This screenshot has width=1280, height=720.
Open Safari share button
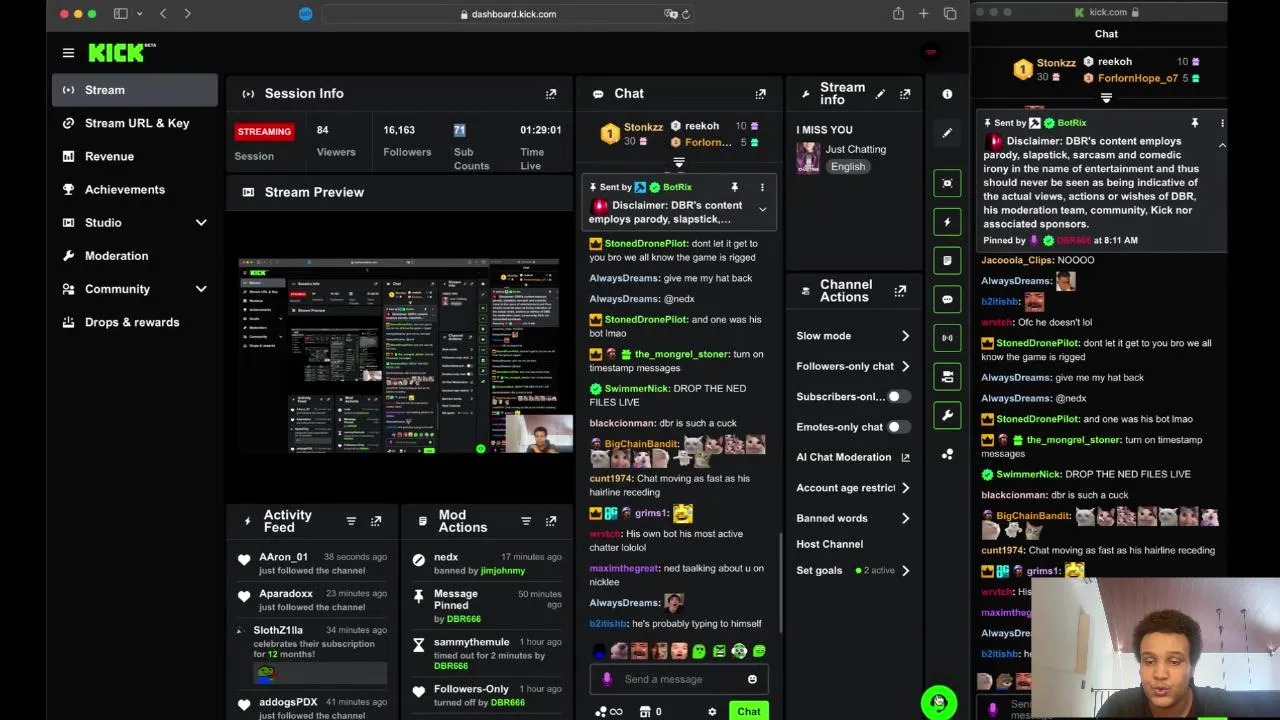click(x=898, y=14)
